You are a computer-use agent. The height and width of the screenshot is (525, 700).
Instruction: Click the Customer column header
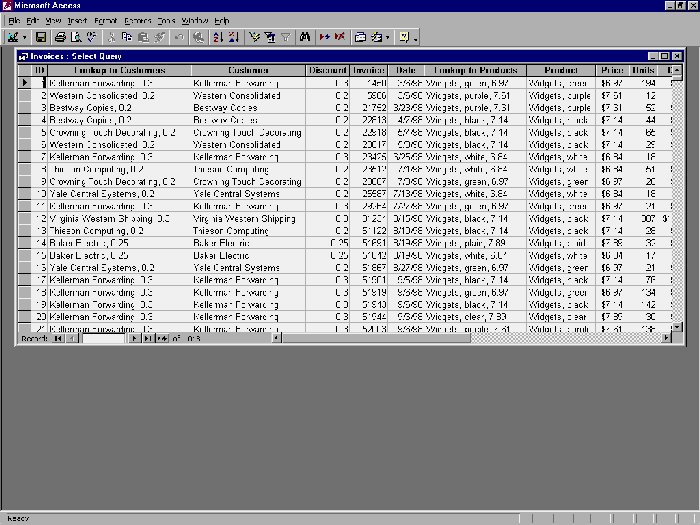[x=248, y=70]
